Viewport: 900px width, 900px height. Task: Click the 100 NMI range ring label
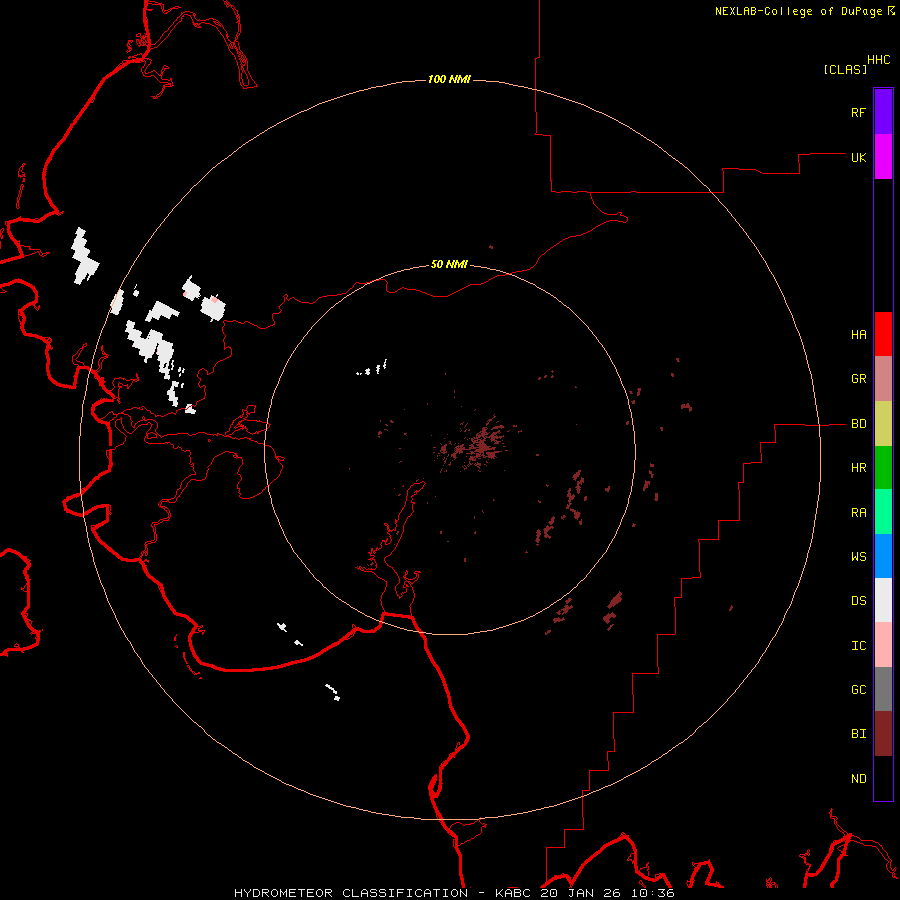click(x=449, y=79)
